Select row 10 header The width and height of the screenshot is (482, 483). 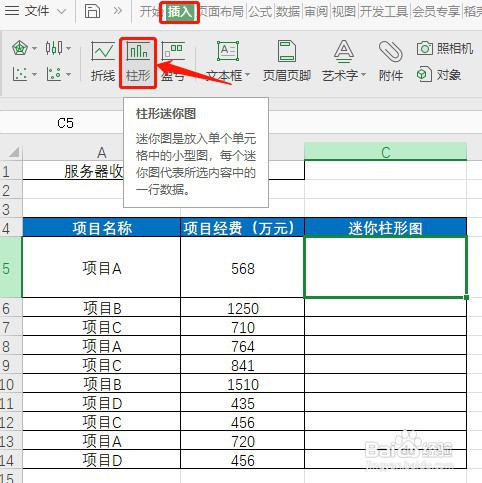[10, 384]
